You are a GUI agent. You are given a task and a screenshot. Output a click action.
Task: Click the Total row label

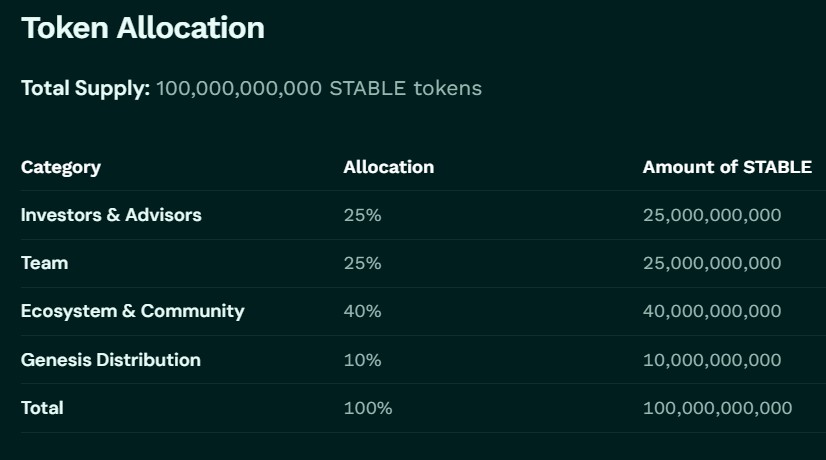[x=42, y=408]
